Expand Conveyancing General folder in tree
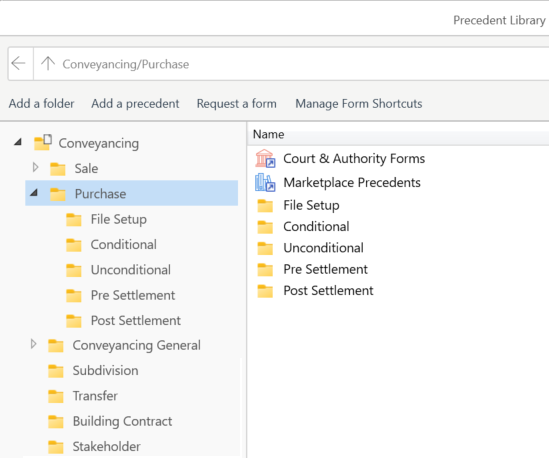 point(34,344)
